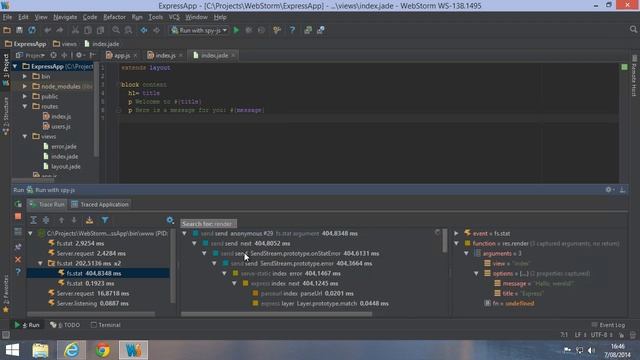
Task: Click the blue filter funnel icon
Action: point(105,220)
